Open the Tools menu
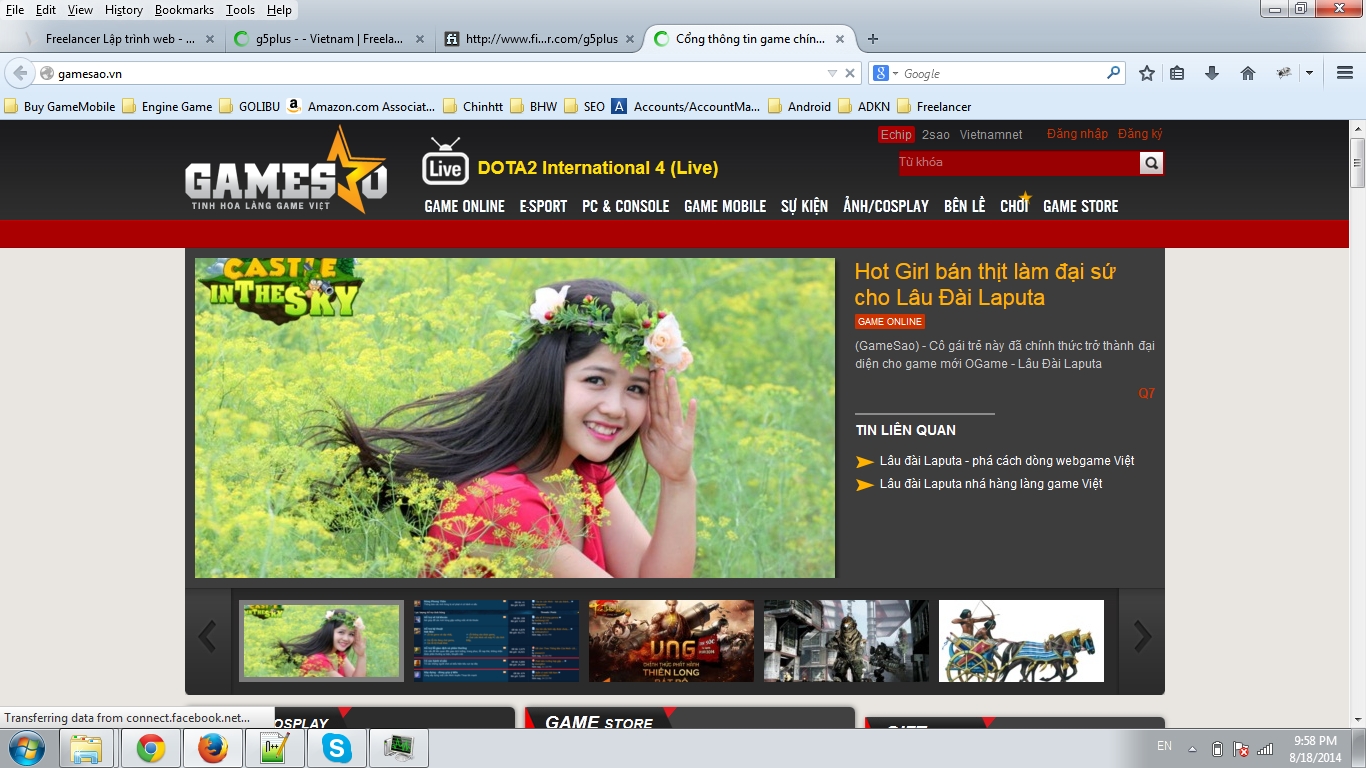Screen dimensions: 1366x768 point(240,9)
